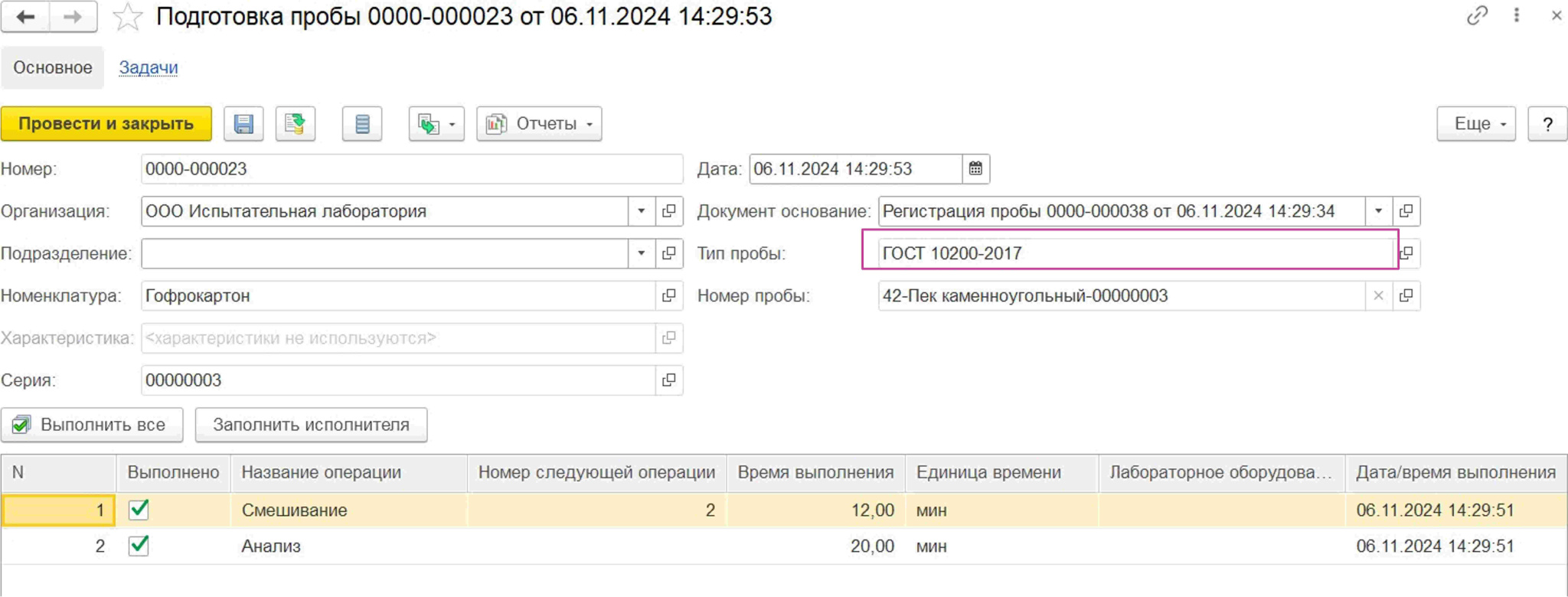Click the 20,00 execution time cell

pyautogui.click(x=816, y=546)
